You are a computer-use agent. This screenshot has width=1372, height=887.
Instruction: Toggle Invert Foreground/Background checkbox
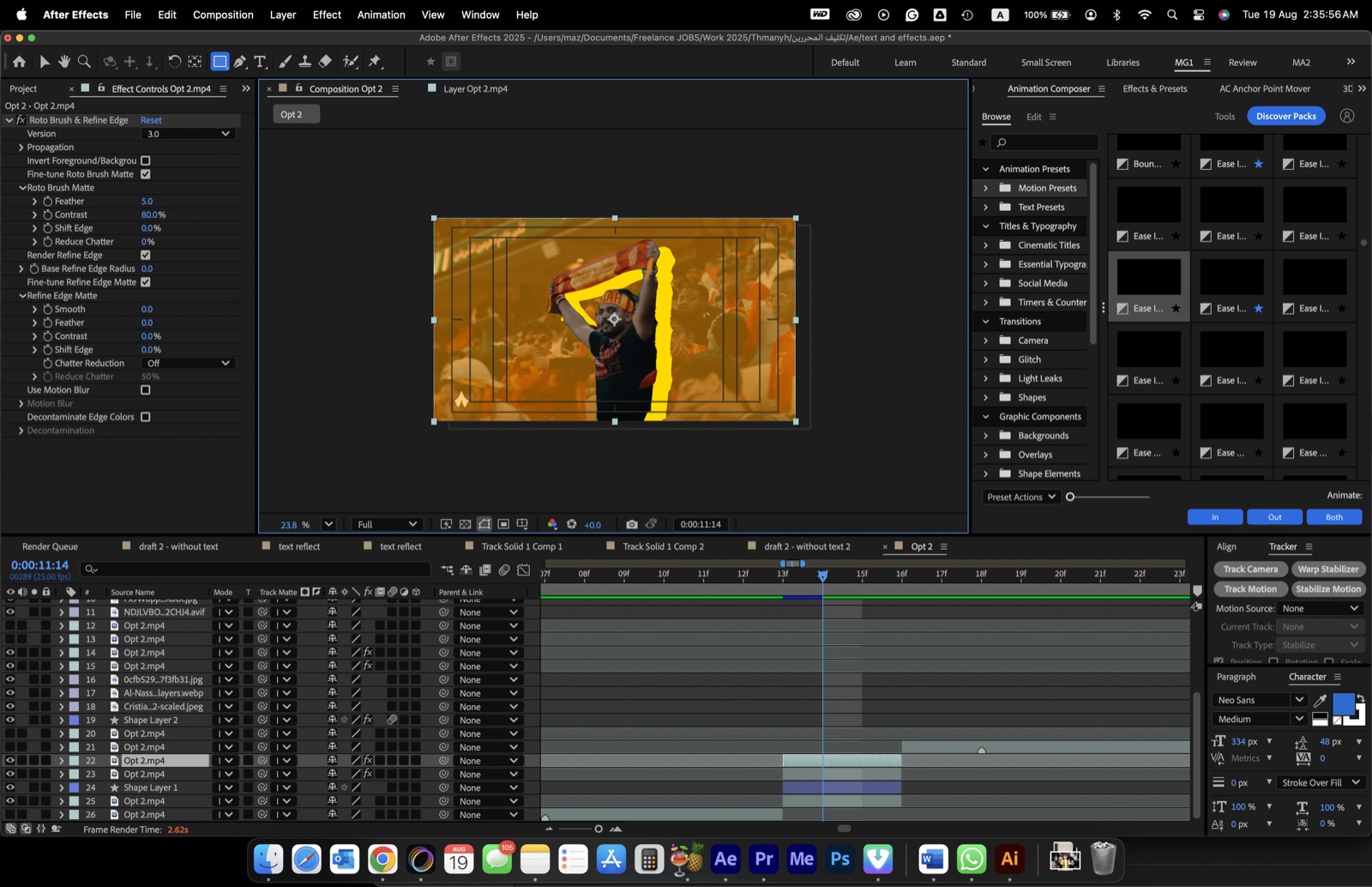(x=146, y=160)
